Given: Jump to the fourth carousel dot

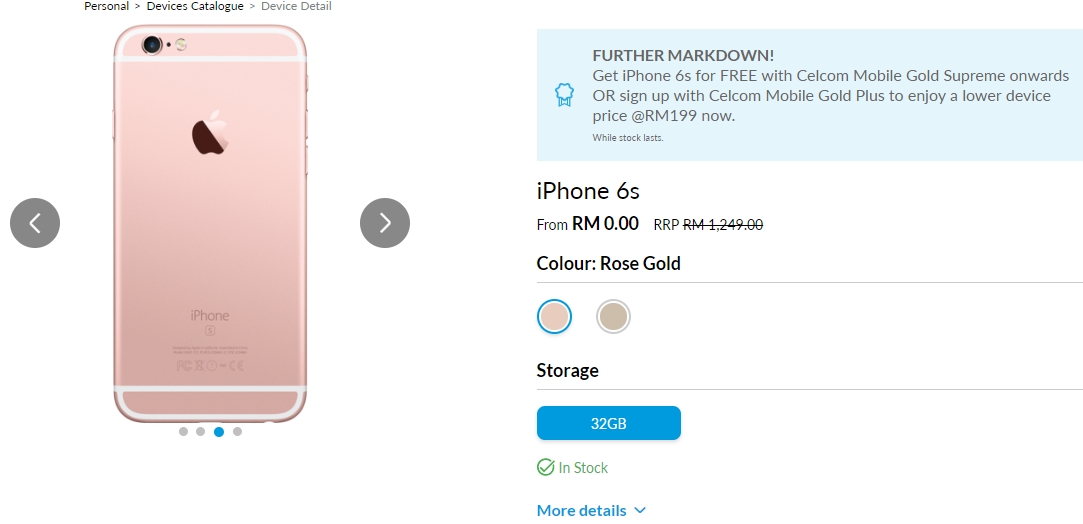Looking at the screenshot, I should tap(237, 432).
